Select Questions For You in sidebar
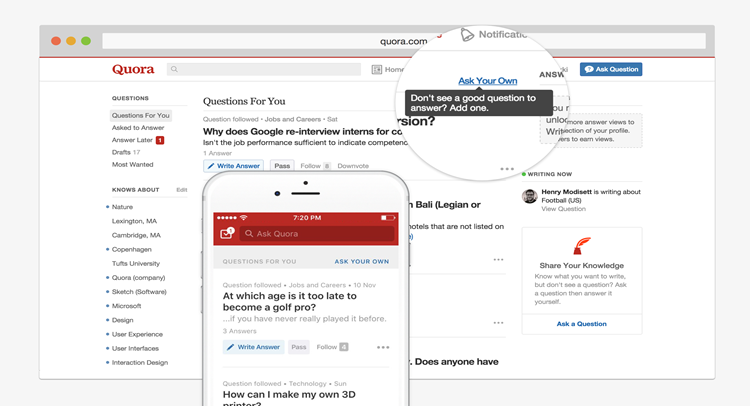The height and width of the screenshot is (406, 750). tap(140, 116)
